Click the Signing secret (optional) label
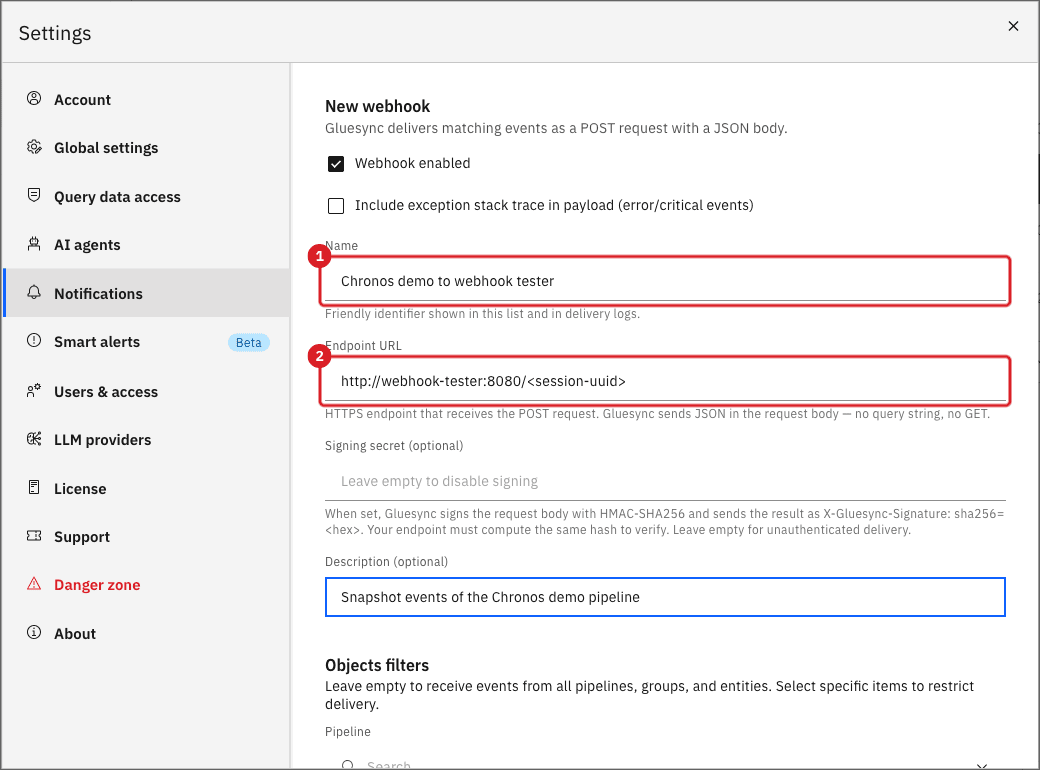The image size is (1040, 770). pyautogui.click(x=394, y=446)
